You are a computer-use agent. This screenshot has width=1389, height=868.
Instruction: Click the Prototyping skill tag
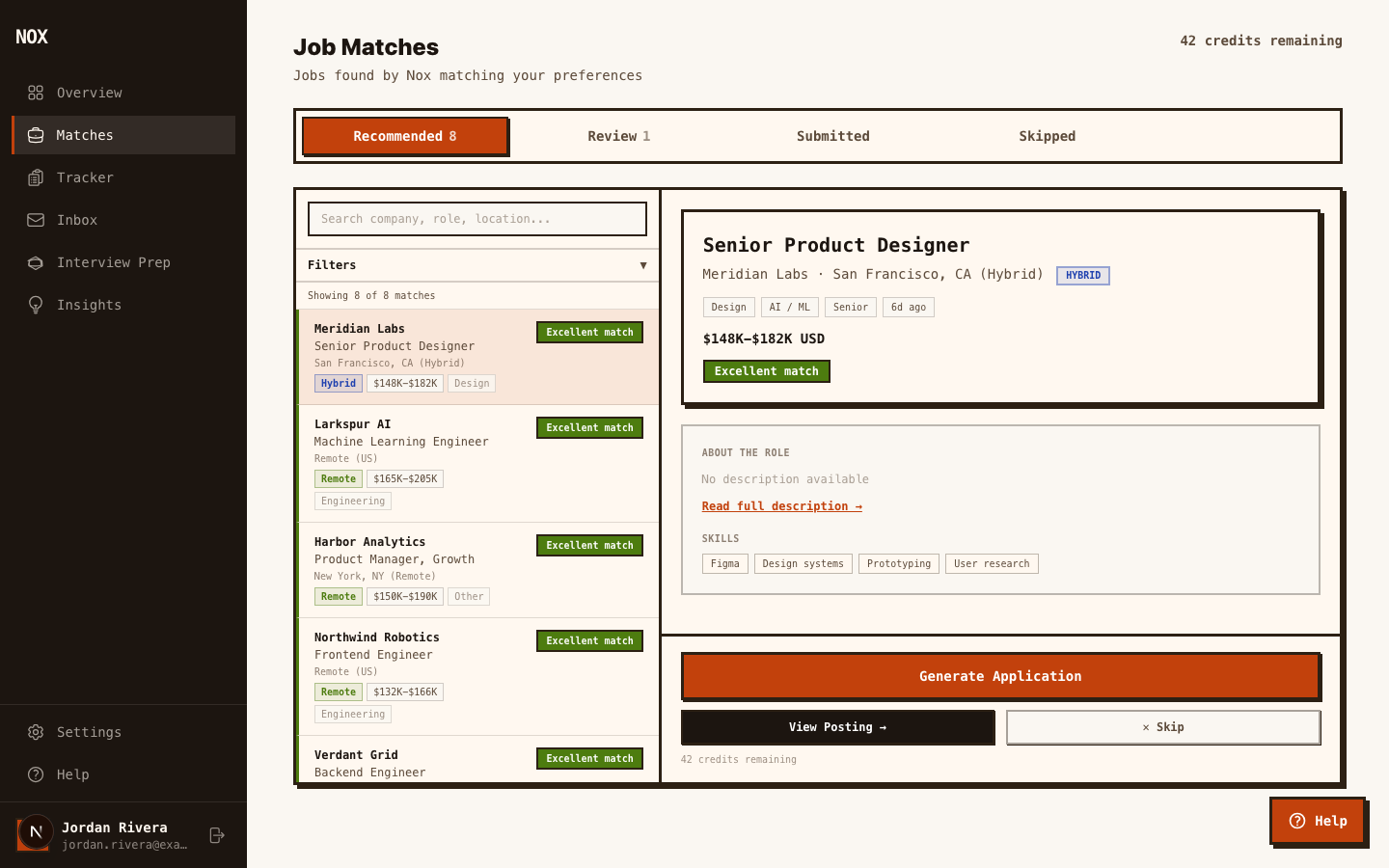pyautogui.click(x=899, y=564)
